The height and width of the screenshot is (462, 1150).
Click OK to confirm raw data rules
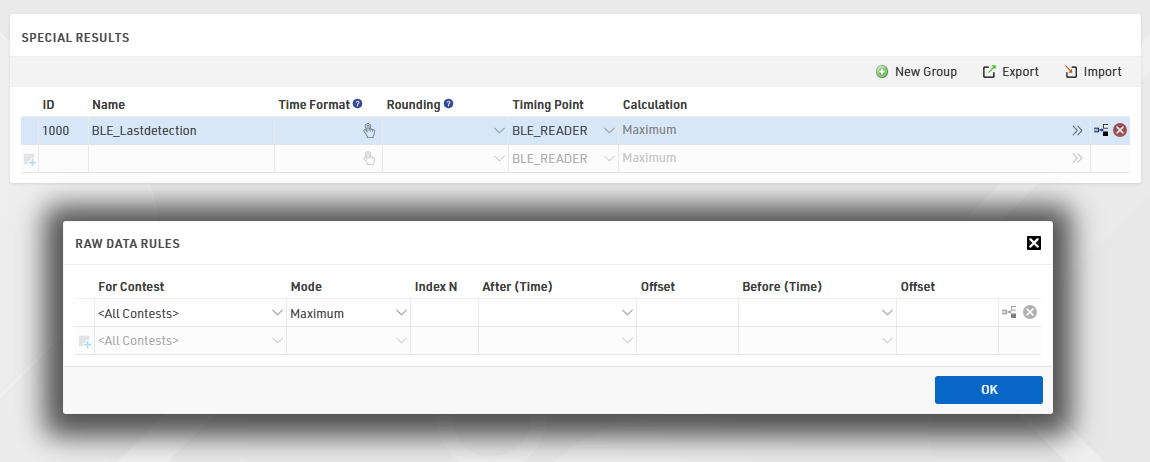coord(988,390)
